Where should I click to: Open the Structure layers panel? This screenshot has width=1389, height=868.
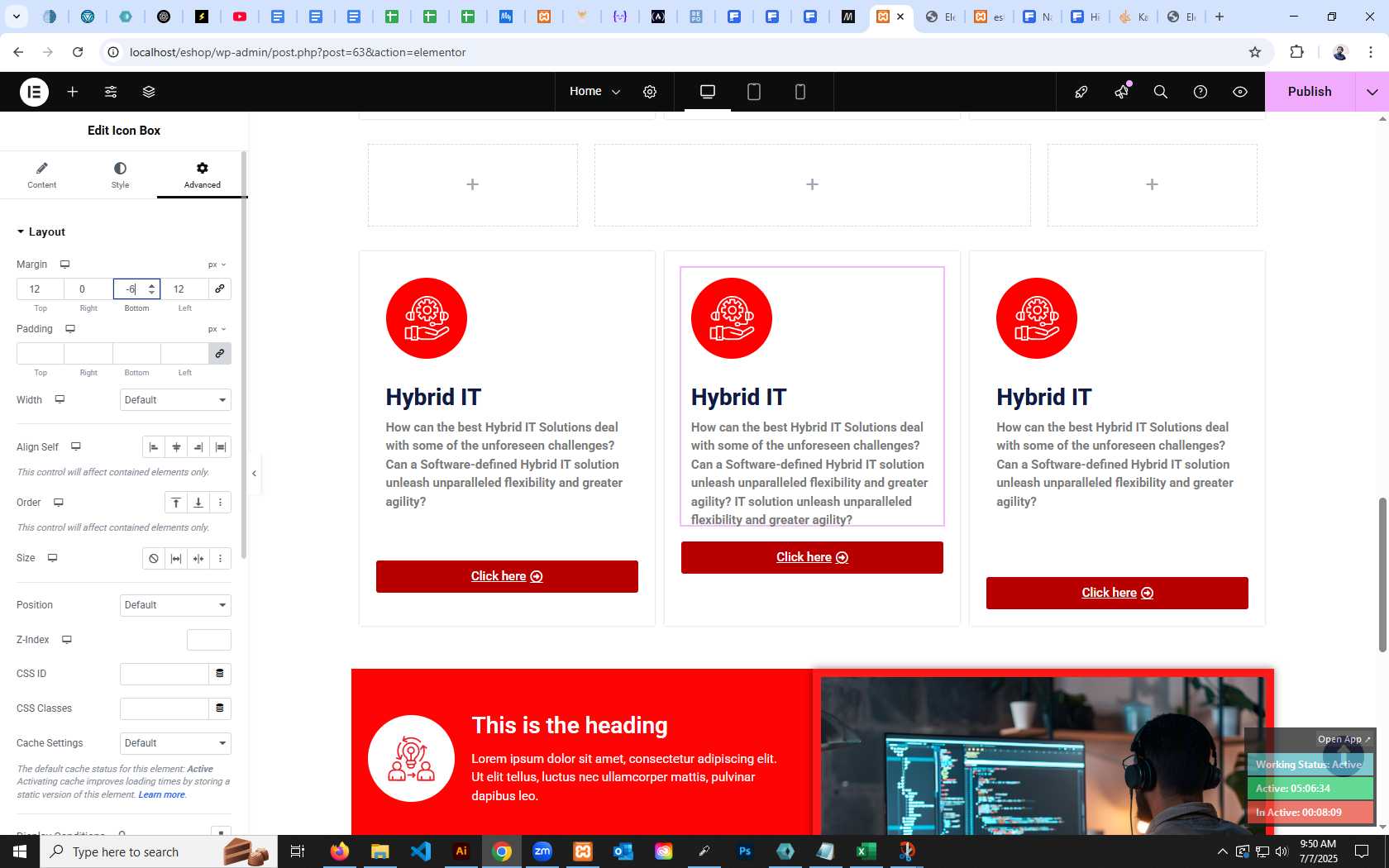pos(149,92)
